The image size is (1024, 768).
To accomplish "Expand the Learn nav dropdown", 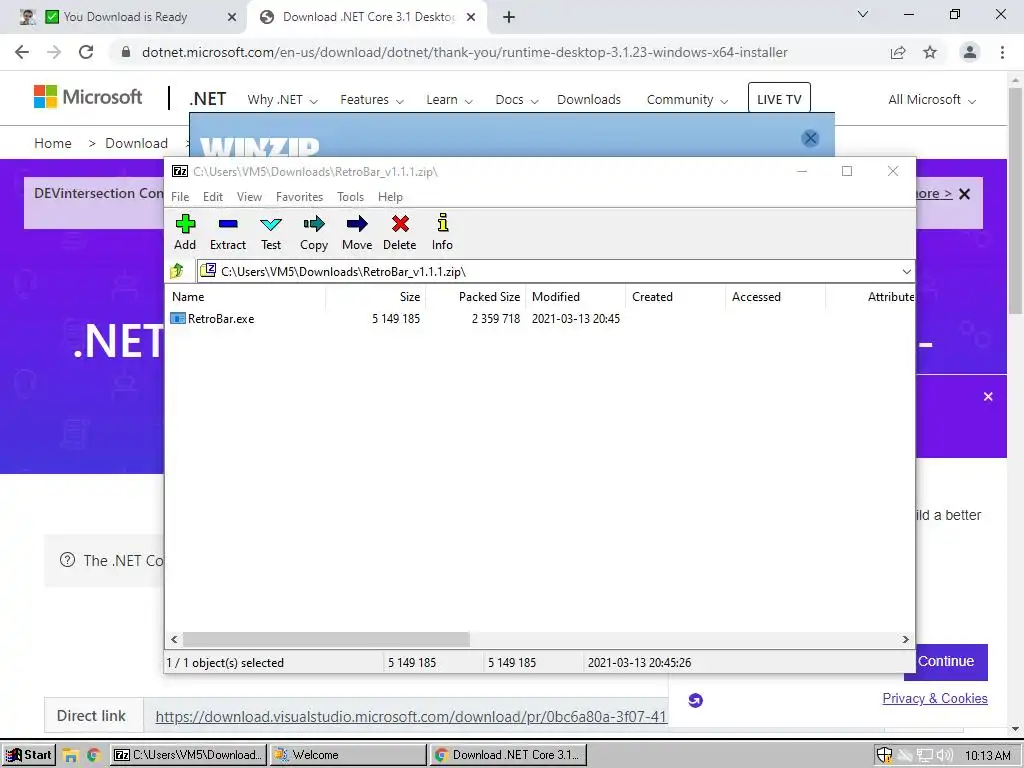I will click(449, 100).
